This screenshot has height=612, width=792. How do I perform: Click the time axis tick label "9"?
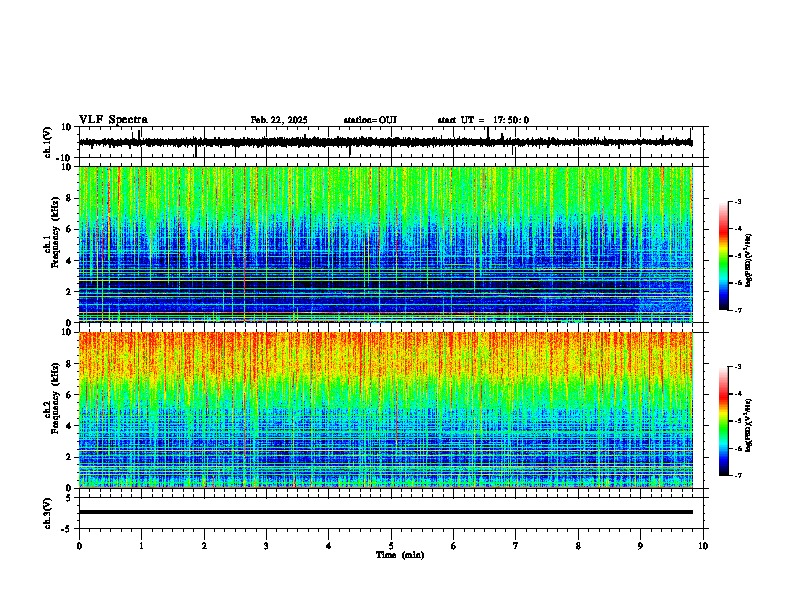(x=640, y=546)
